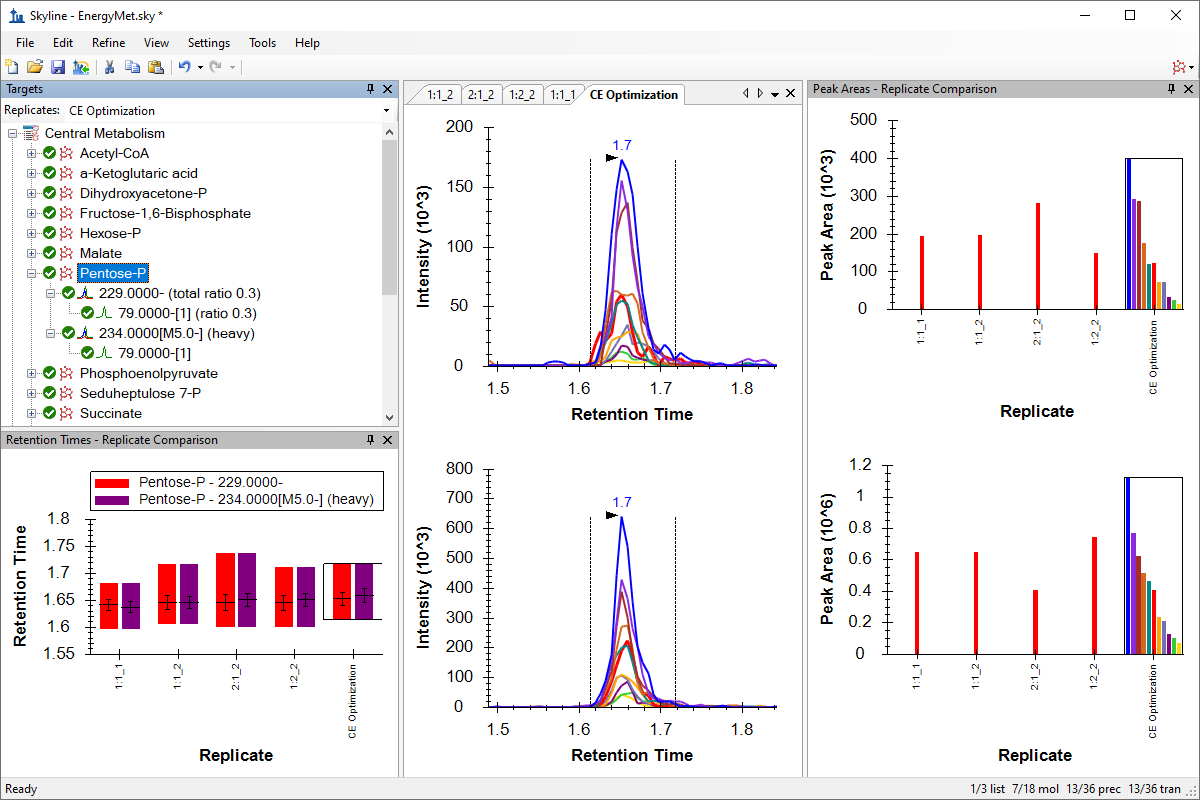1200x800 pixels.
Task: Switch to the 2:1_2 chromatogram tab
Action: point(481,95)
